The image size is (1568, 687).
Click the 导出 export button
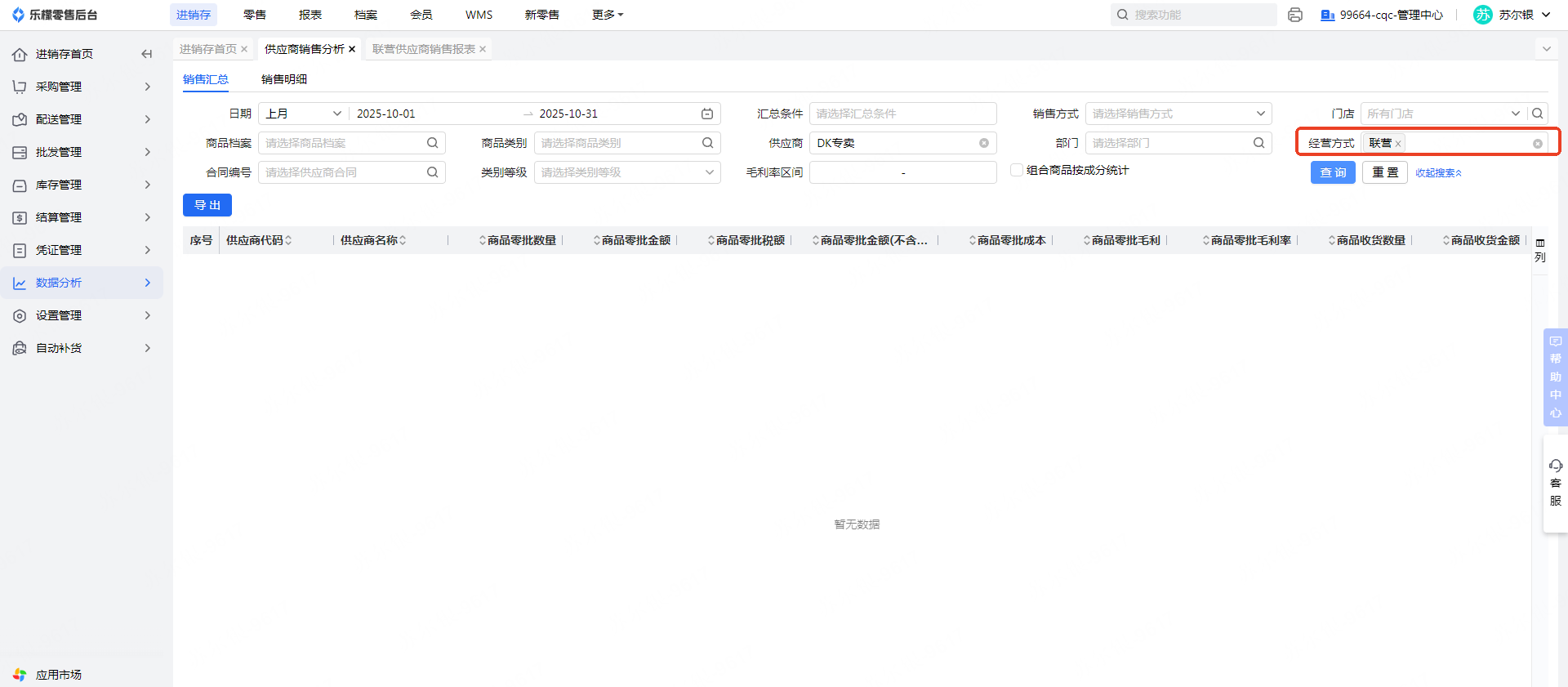pos(207,205)
